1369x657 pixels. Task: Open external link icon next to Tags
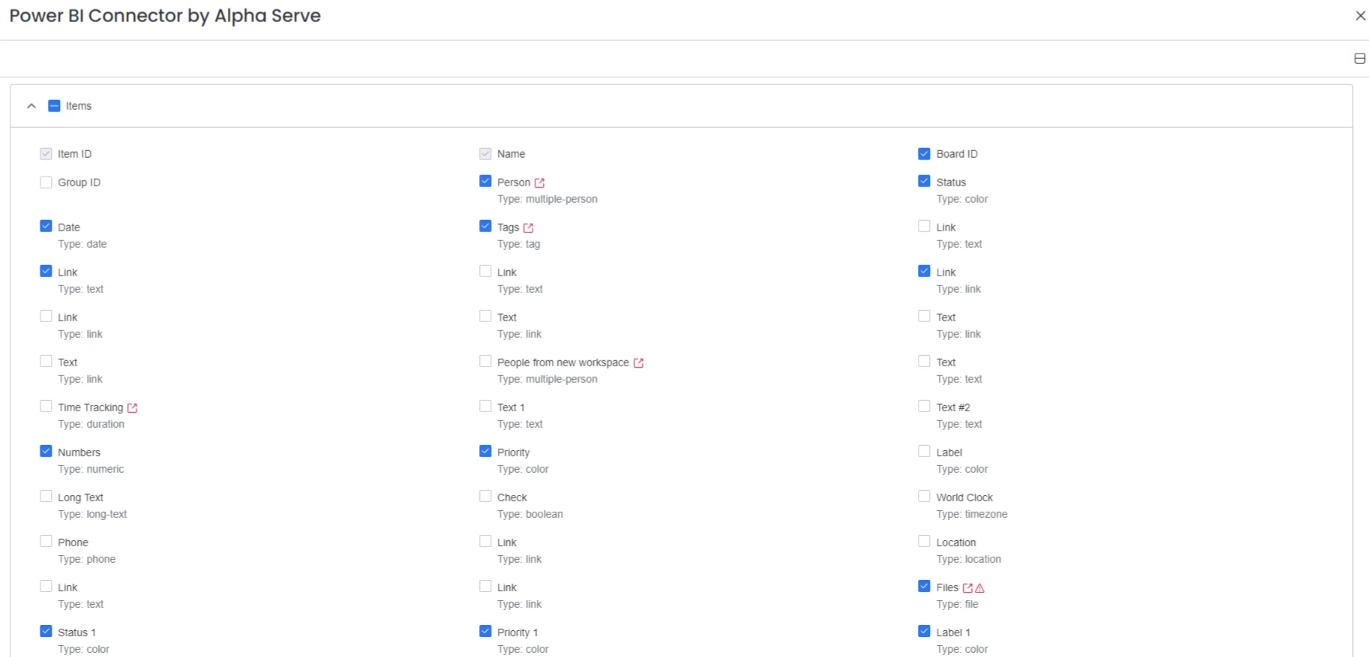(529, 228)
